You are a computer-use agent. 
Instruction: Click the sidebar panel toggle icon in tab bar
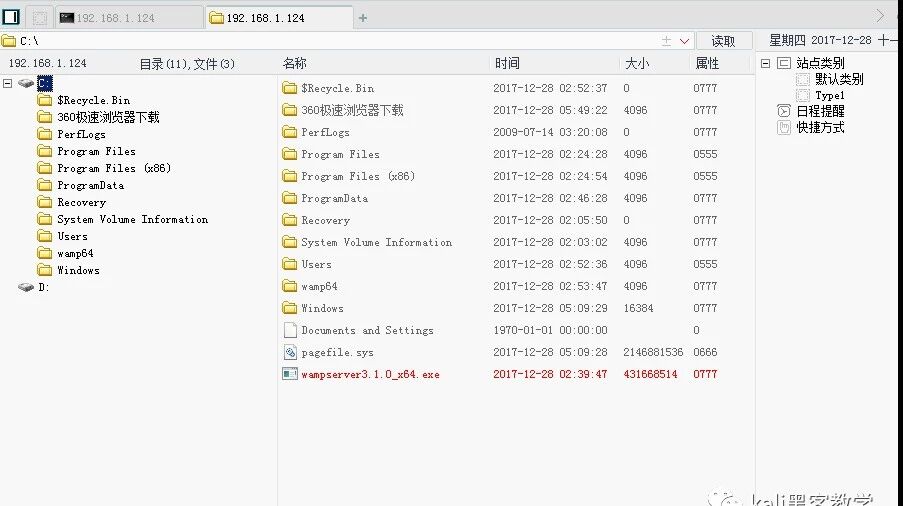pos(11,17)
